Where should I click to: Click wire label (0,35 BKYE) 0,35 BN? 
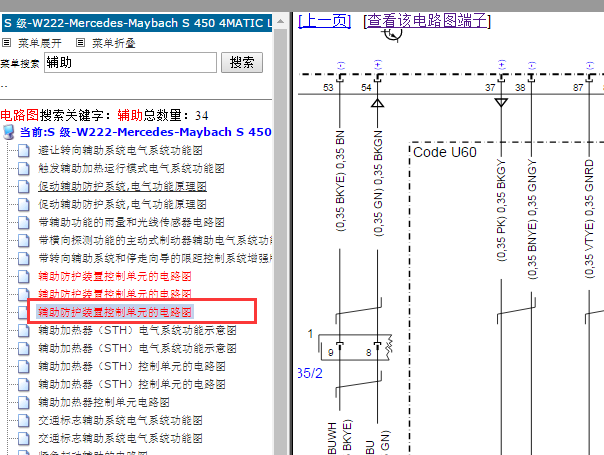340,181
